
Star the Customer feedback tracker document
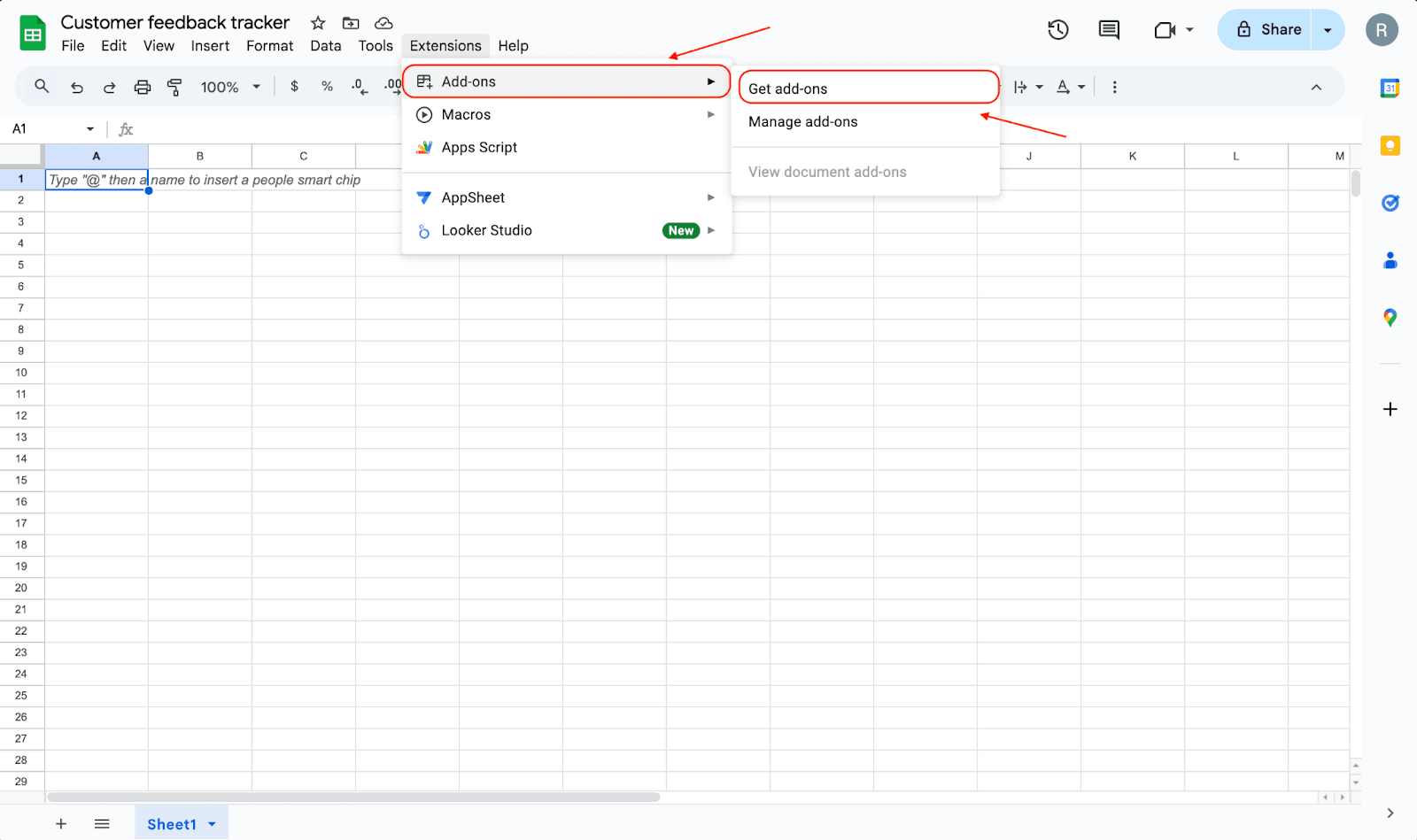318,23
